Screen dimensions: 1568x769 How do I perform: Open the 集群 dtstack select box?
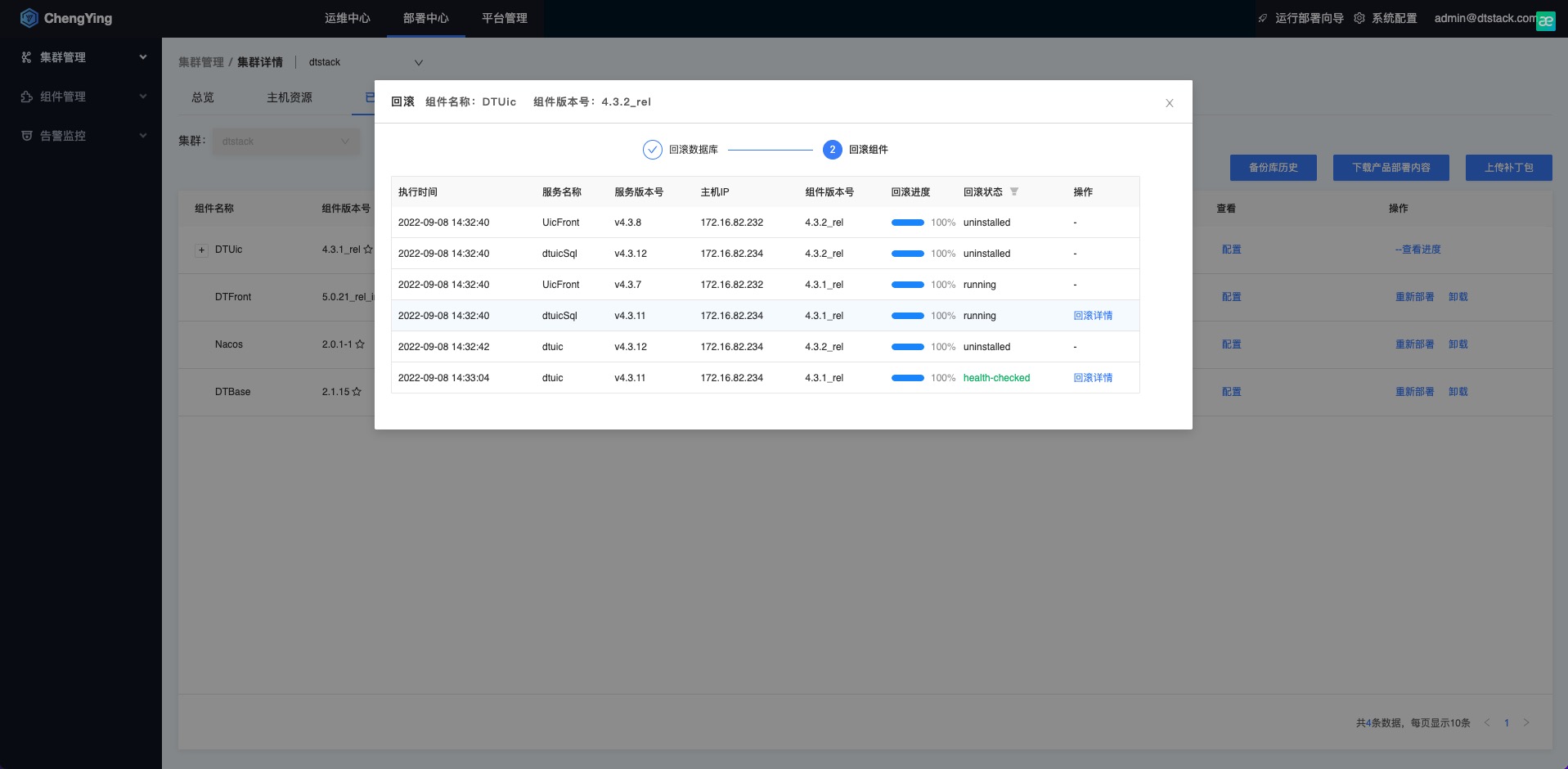pos(286,142)
